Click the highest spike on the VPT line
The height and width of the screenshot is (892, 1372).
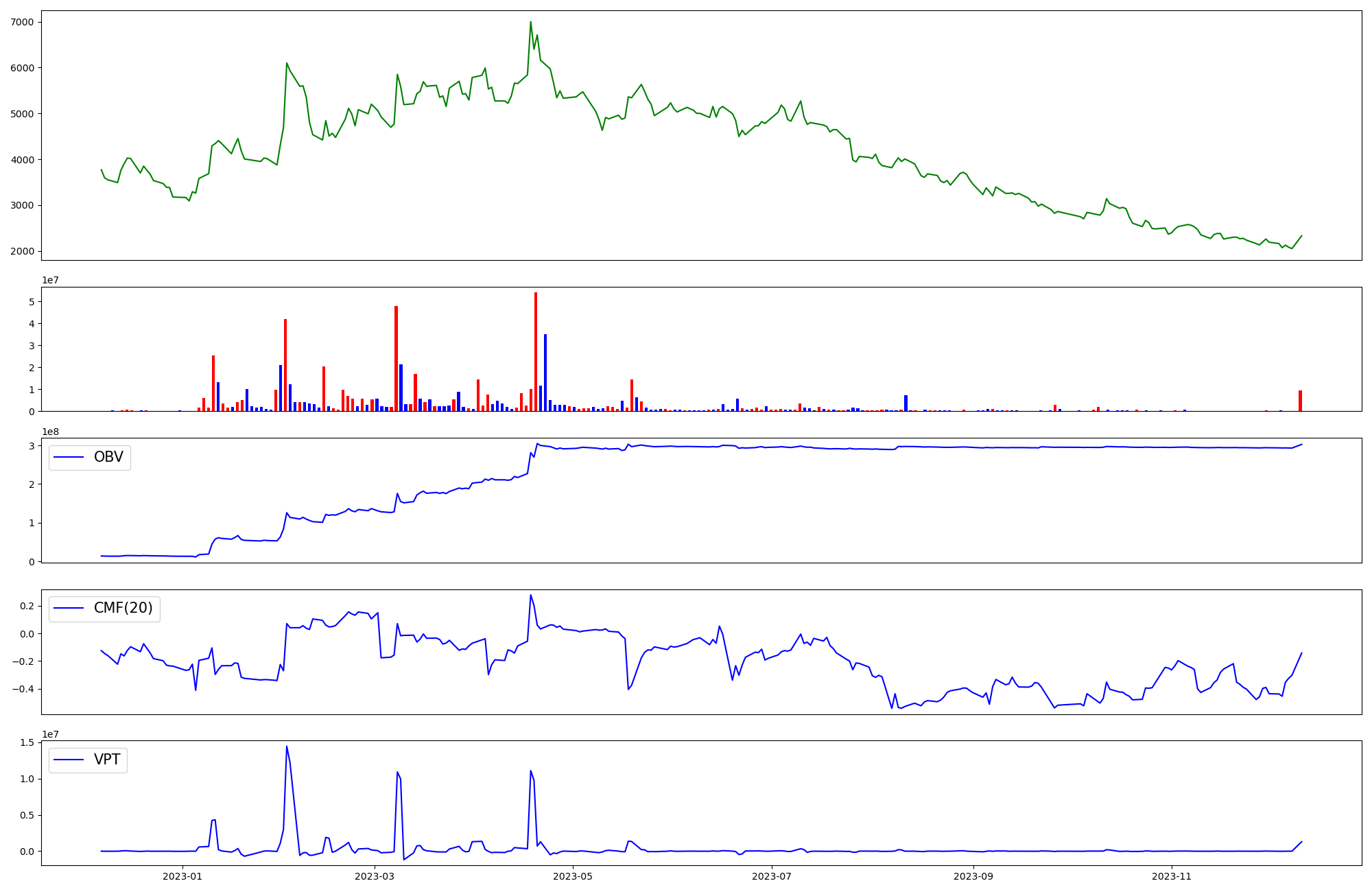[287, 747]
